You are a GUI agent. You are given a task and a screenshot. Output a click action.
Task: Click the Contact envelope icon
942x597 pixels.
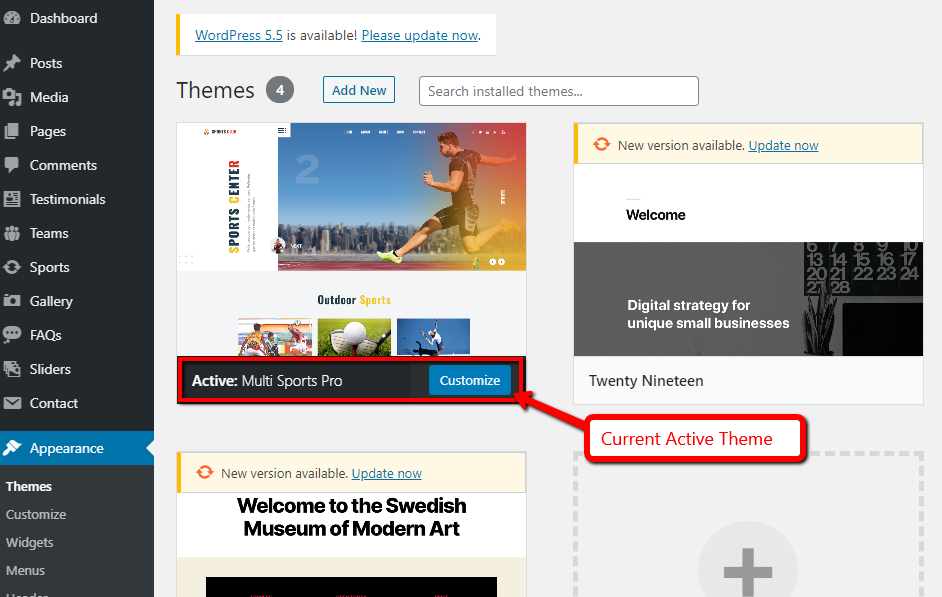pos(12,403)
